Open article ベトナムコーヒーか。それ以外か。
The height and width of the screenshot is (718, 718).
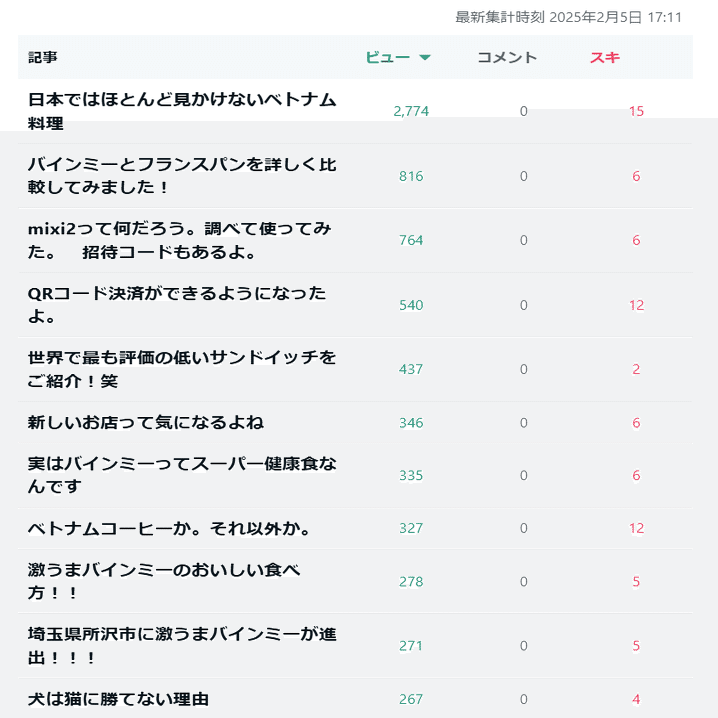(x=169, y=528)
